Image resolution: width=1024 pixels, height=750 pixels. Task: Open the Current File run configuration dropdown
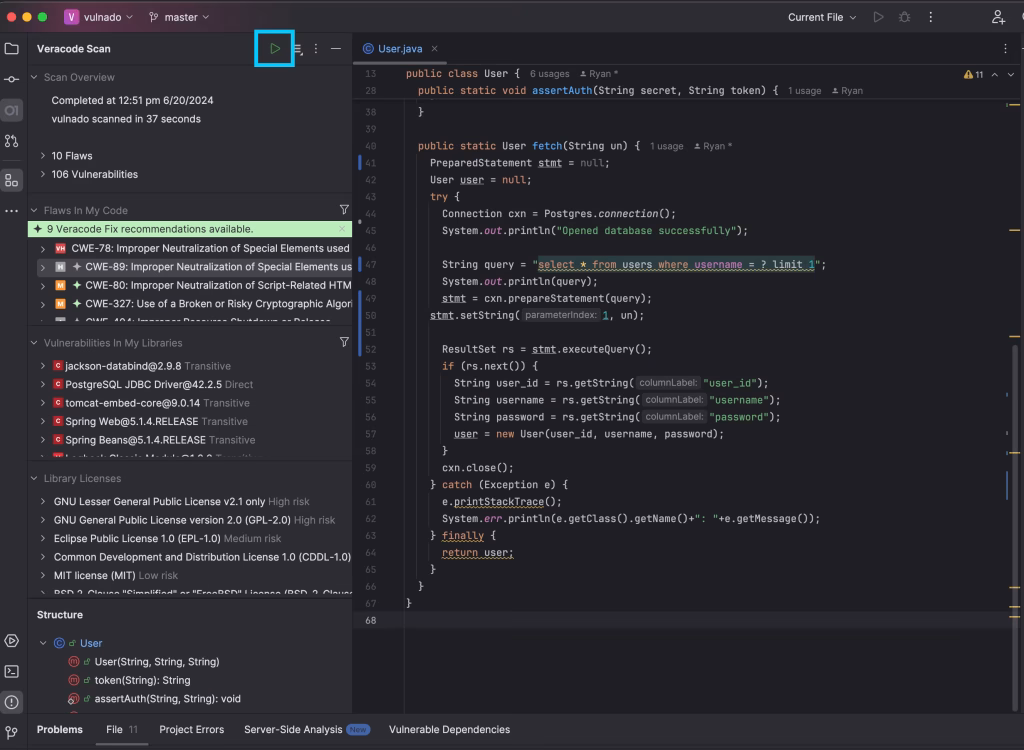click(x=822, y=17)
